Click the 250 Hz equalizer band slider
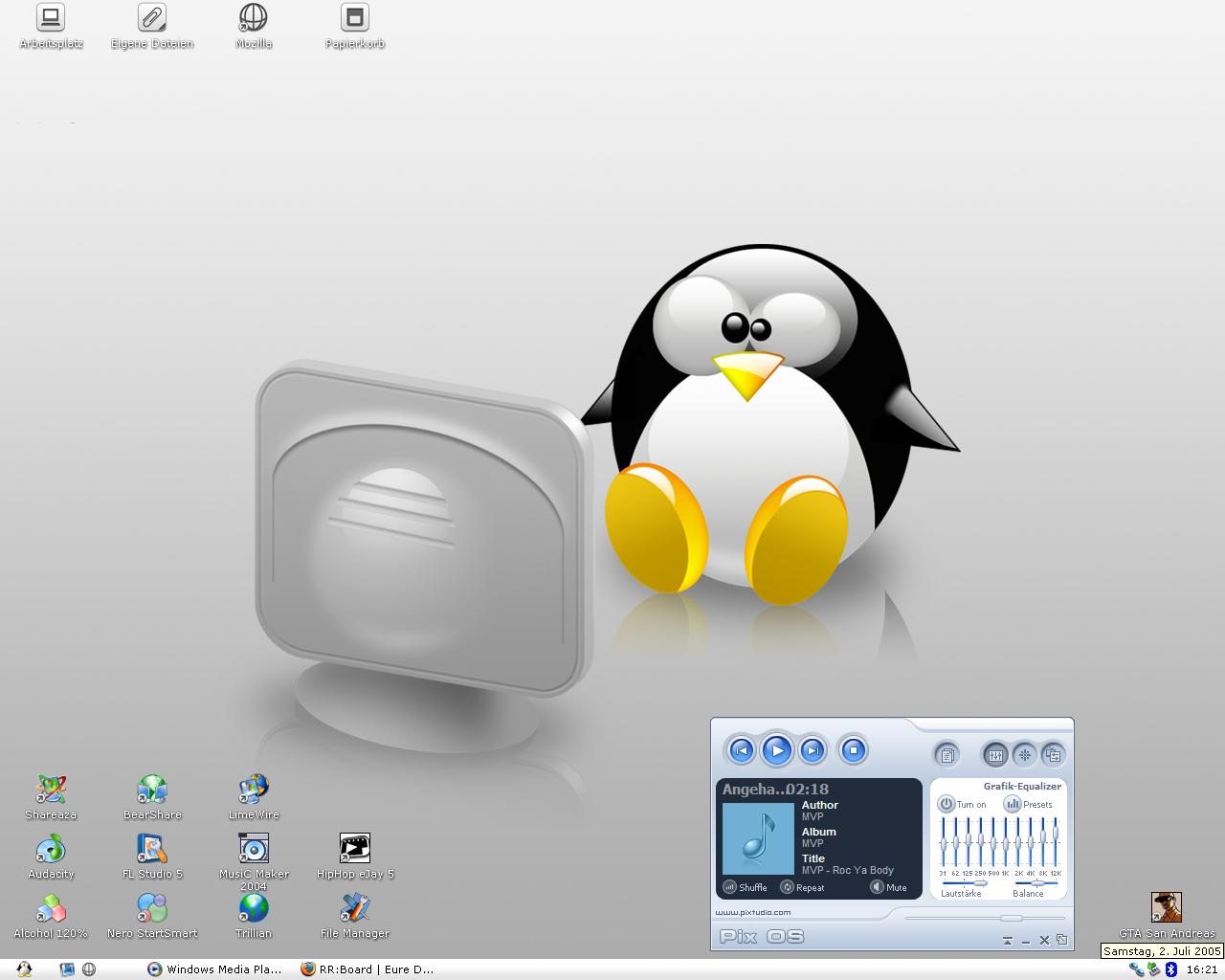The height and width of the screenshot is (980, 1225). coord(980,842)
